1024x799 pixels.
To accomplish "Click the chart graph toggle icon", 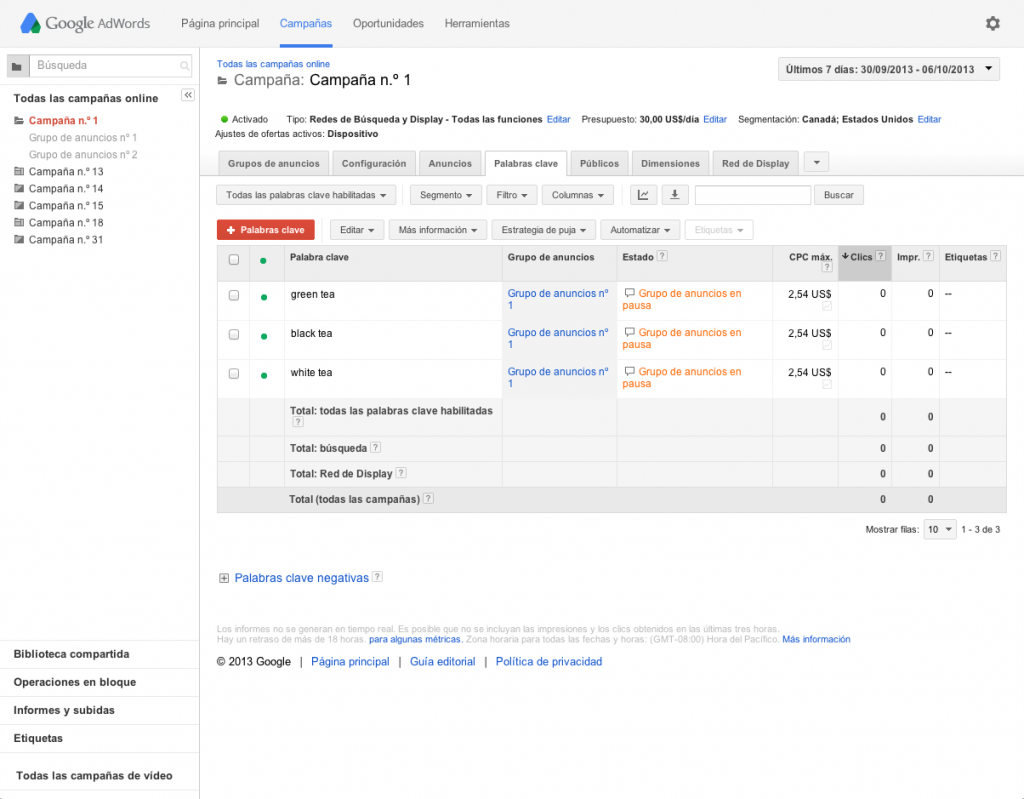I will (x=643, y=195).
